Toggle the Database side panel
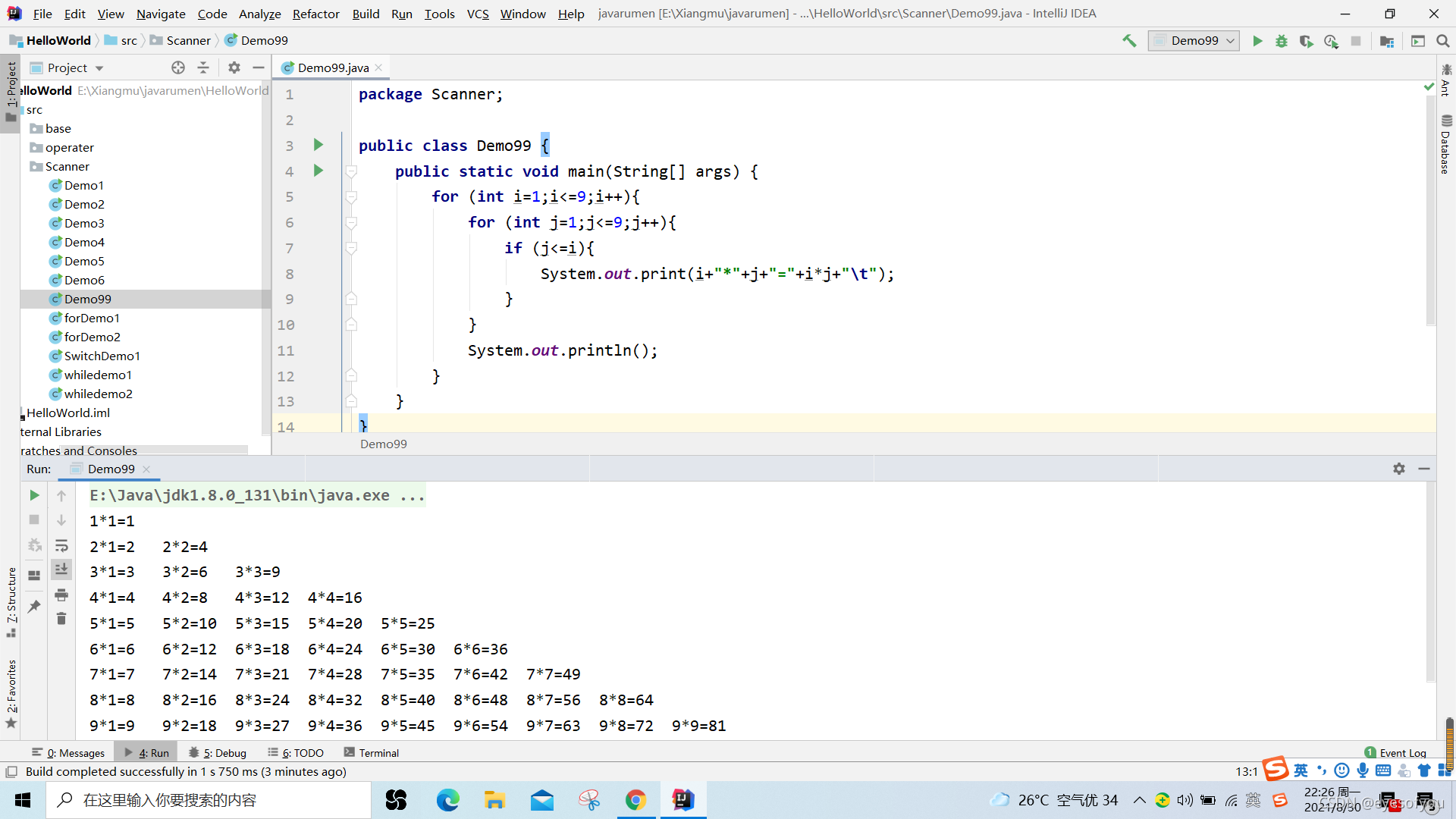Image resolution: width=1456 pixels, height=819 pixels. coord(1446,144)
